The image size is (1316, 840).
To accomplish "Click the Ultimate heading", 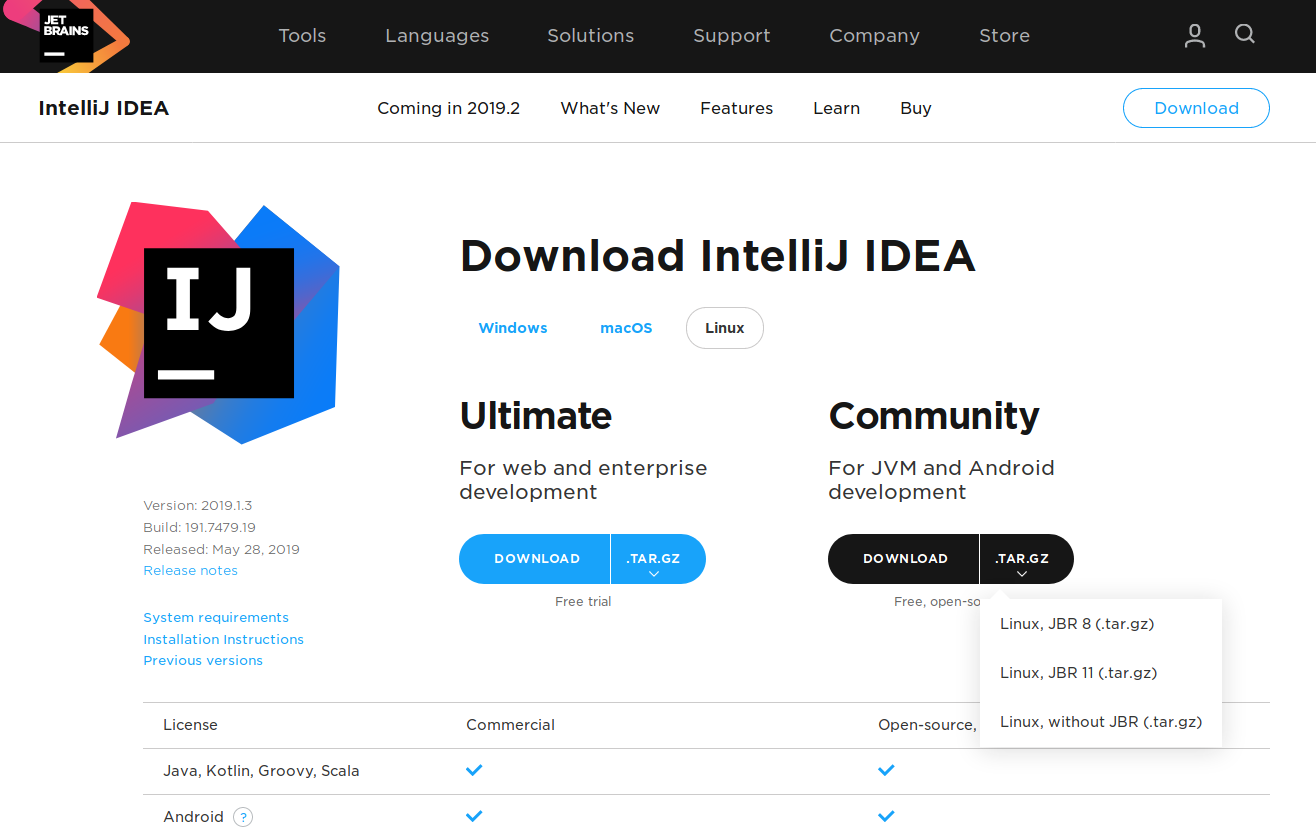I will [x=535, y=415].
